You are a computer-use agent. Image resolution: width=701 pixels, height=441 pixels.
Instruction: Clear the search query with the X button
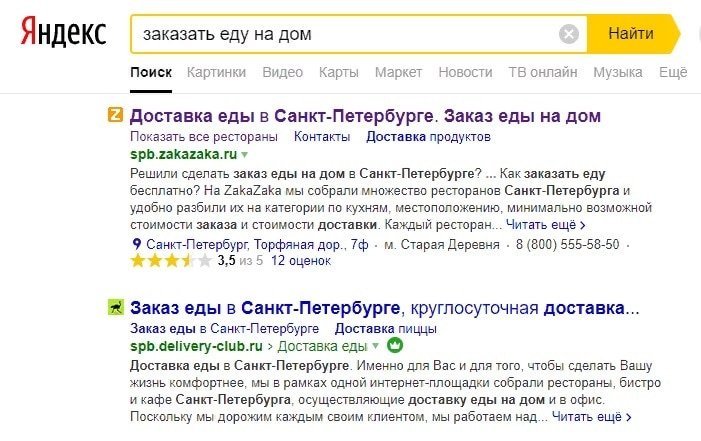coord(569,34)
